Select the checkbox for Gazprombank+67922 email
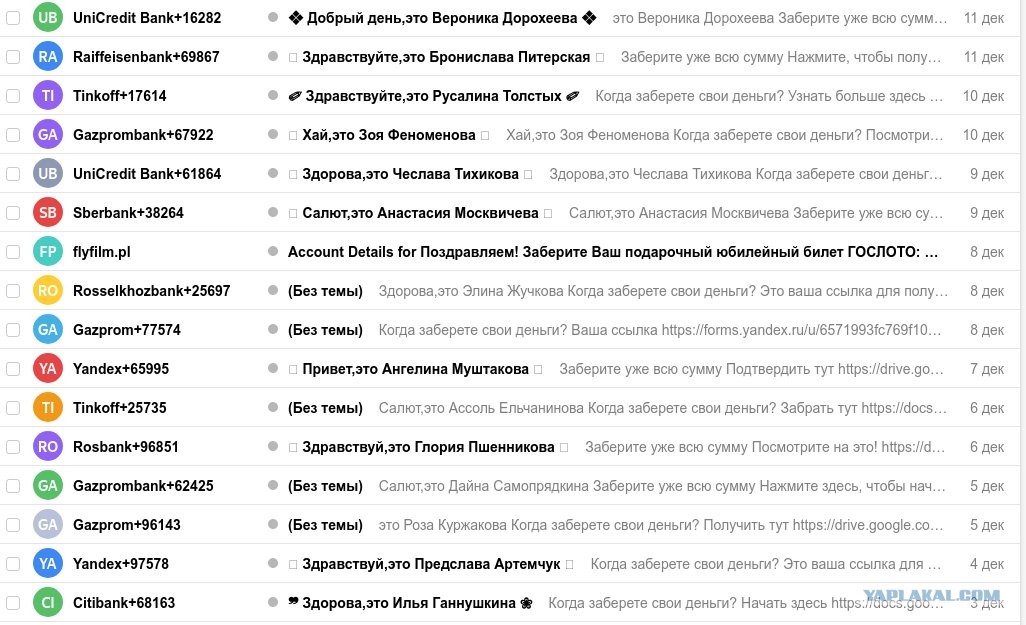Screen dimensions: 1026x625 tap(13, 135)
